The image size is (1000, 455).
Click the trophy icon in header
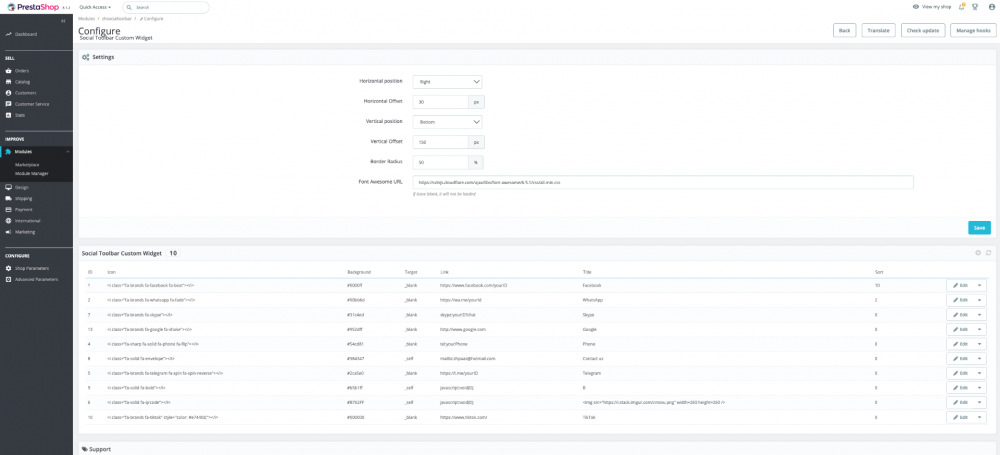point(974,7)
